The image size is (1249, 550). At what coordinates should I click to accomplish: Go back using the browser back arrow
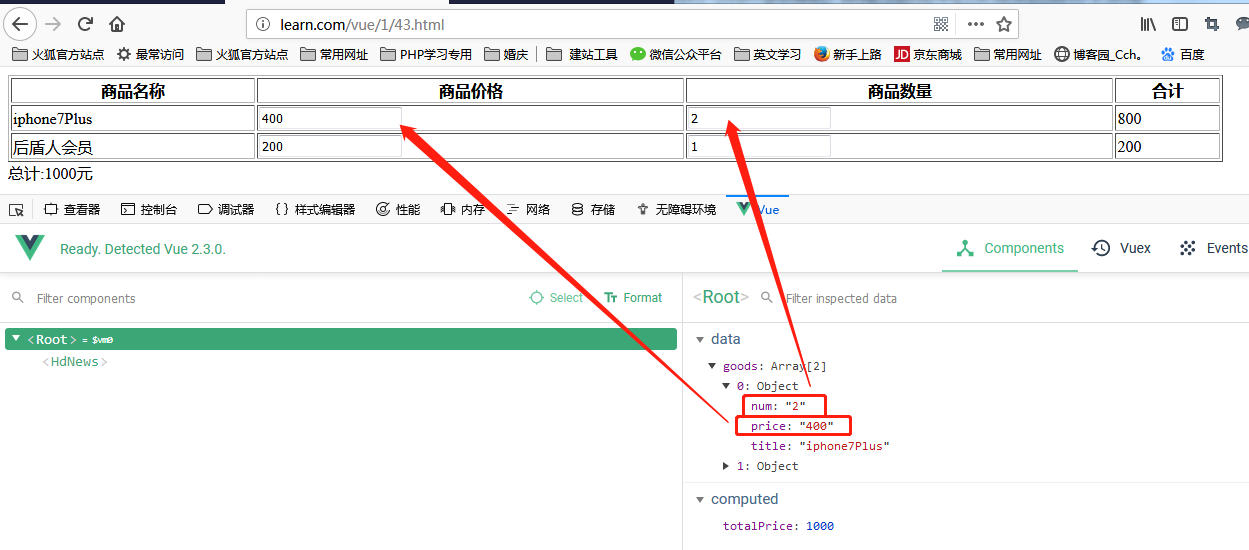[x=22, y=24]
